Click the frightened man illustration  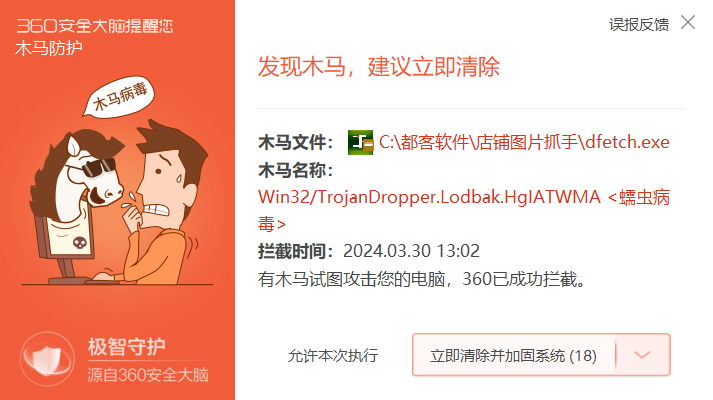pyautogui.click(x=161, y=202)
